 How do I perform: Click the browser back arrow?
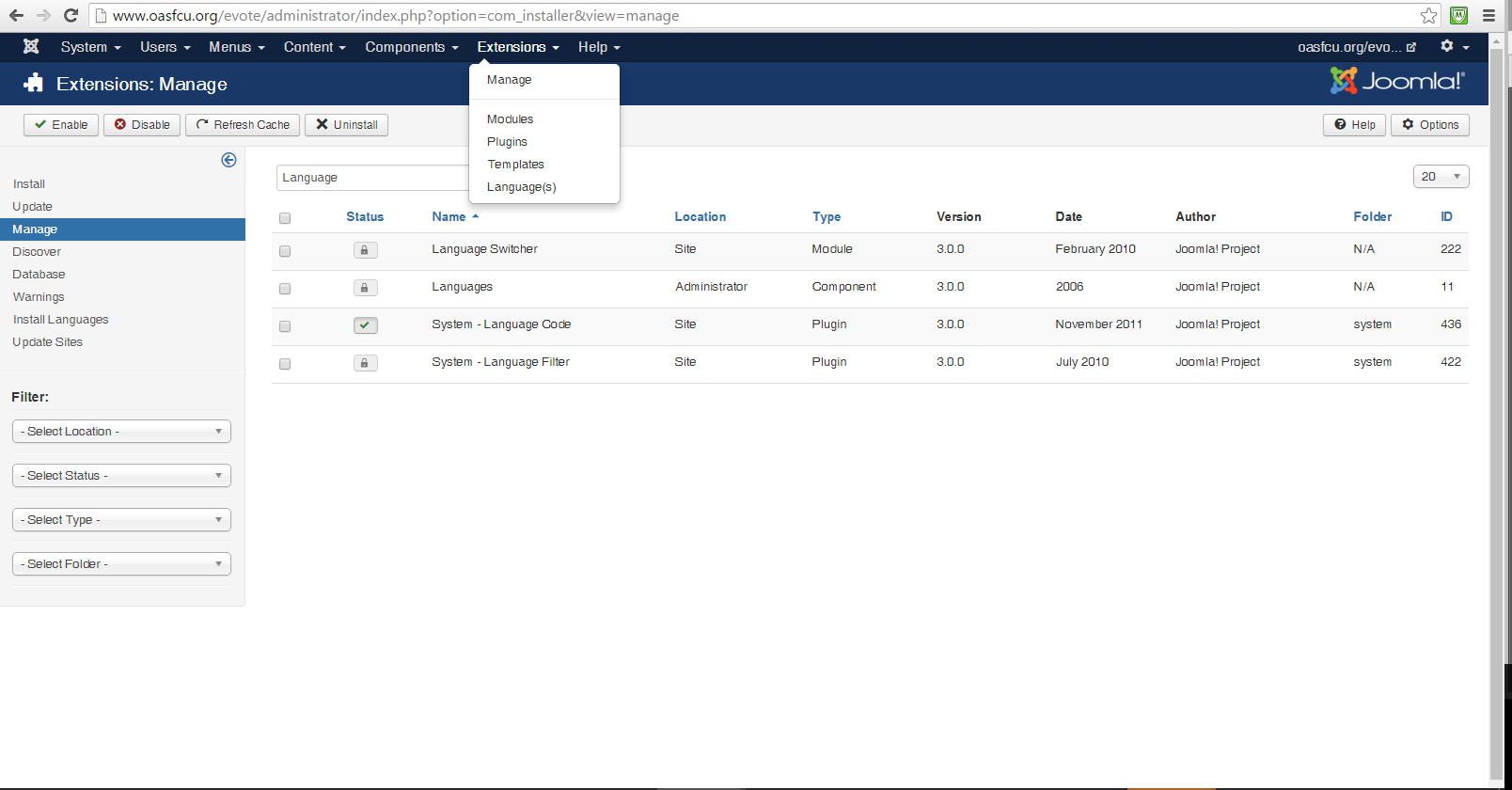pos(16,15)
